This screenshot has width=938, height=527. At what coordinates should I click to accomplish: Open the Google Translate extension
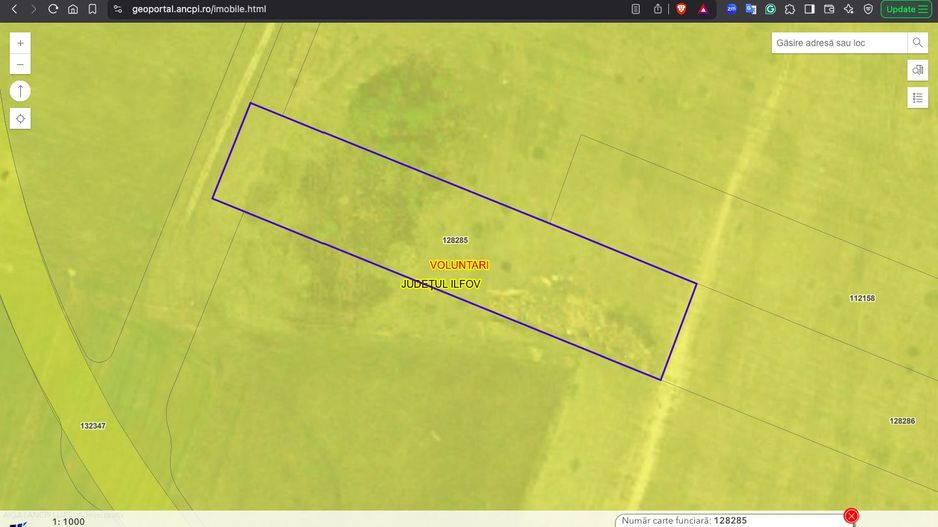click(x=751, y=9)
